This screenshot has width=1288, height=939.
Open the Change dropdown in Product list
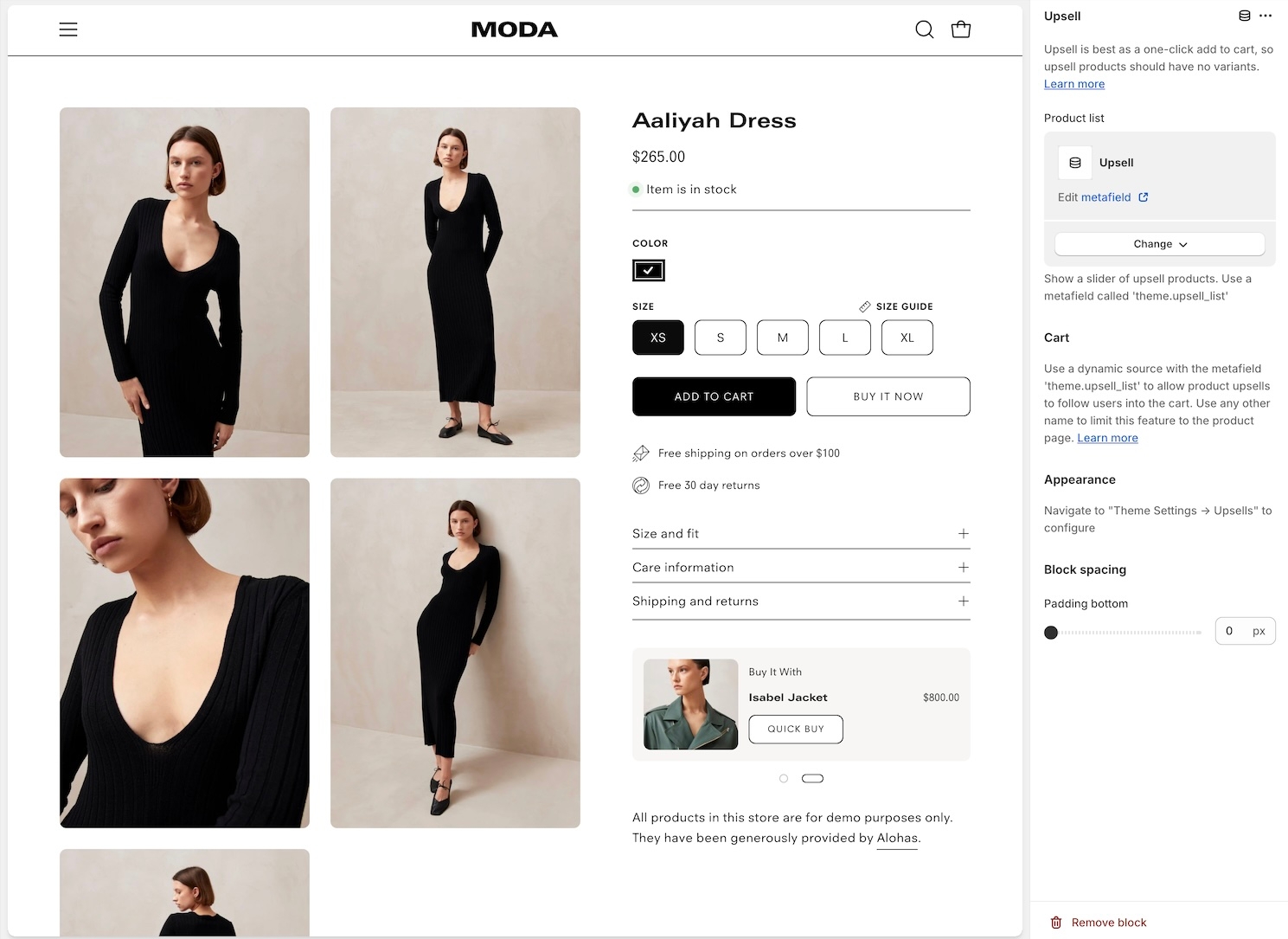click(x=1159, y=244)
